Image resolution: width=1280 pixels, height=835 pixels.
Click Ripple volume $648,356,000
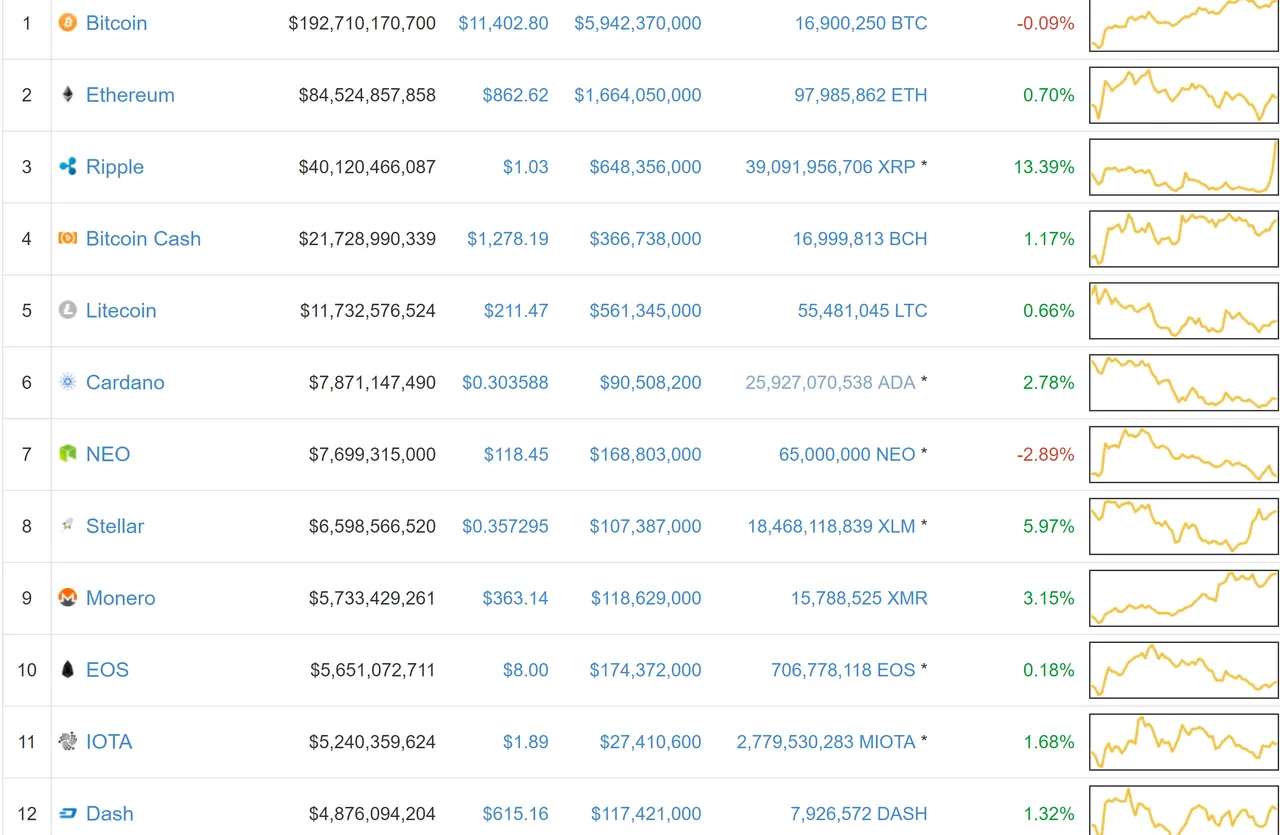tap(646, 167)
